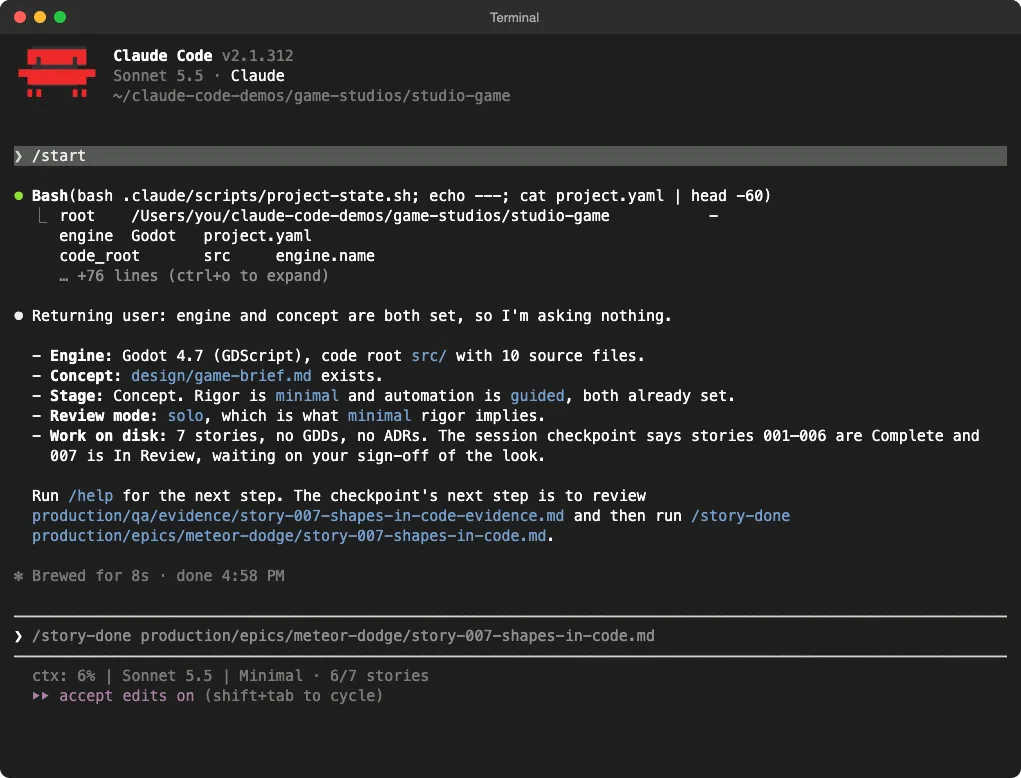Image resolution: width=1021 pixels, height=778 pixels.
Task: Click the '6/7 stories' status entry
Action: point(379,676)
